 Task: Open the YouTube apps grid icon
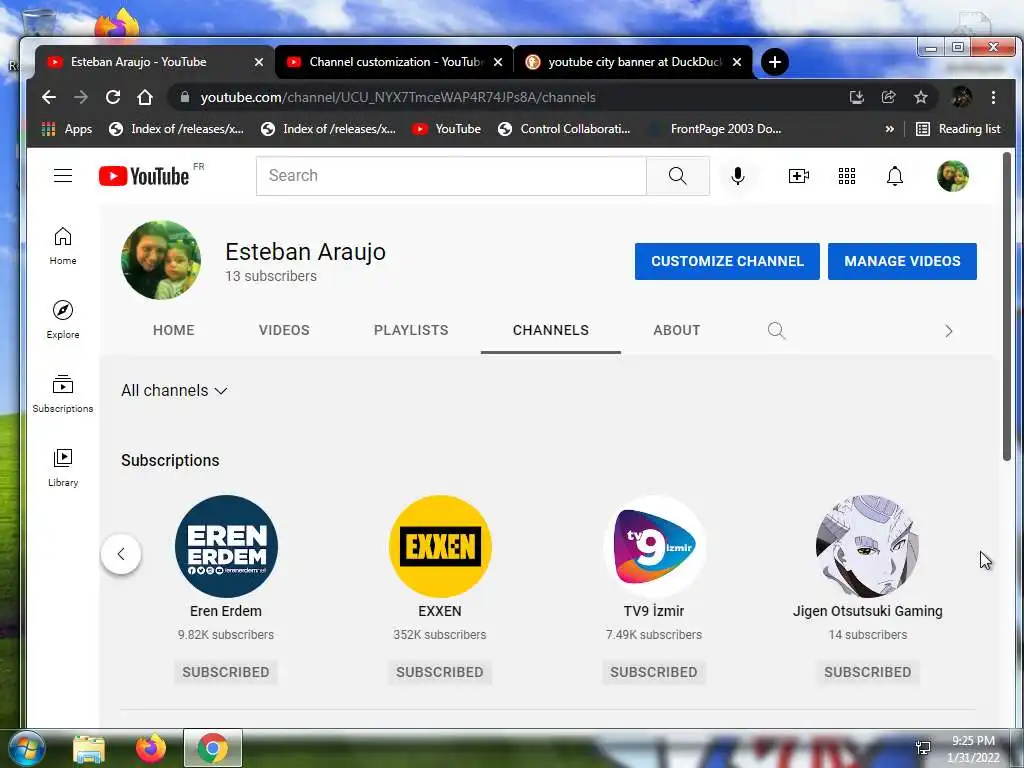click(847, 176)
